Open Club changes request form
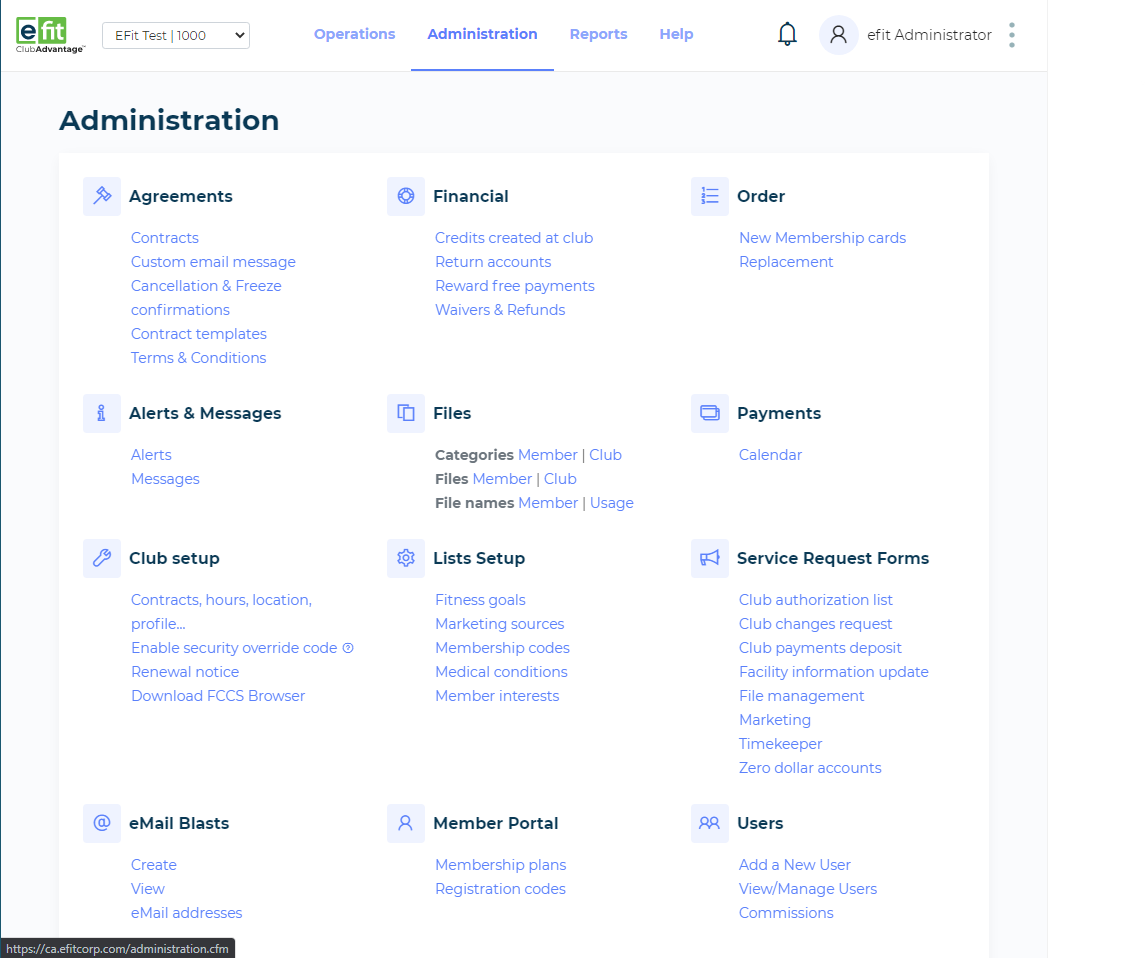 tap(816, 624)
